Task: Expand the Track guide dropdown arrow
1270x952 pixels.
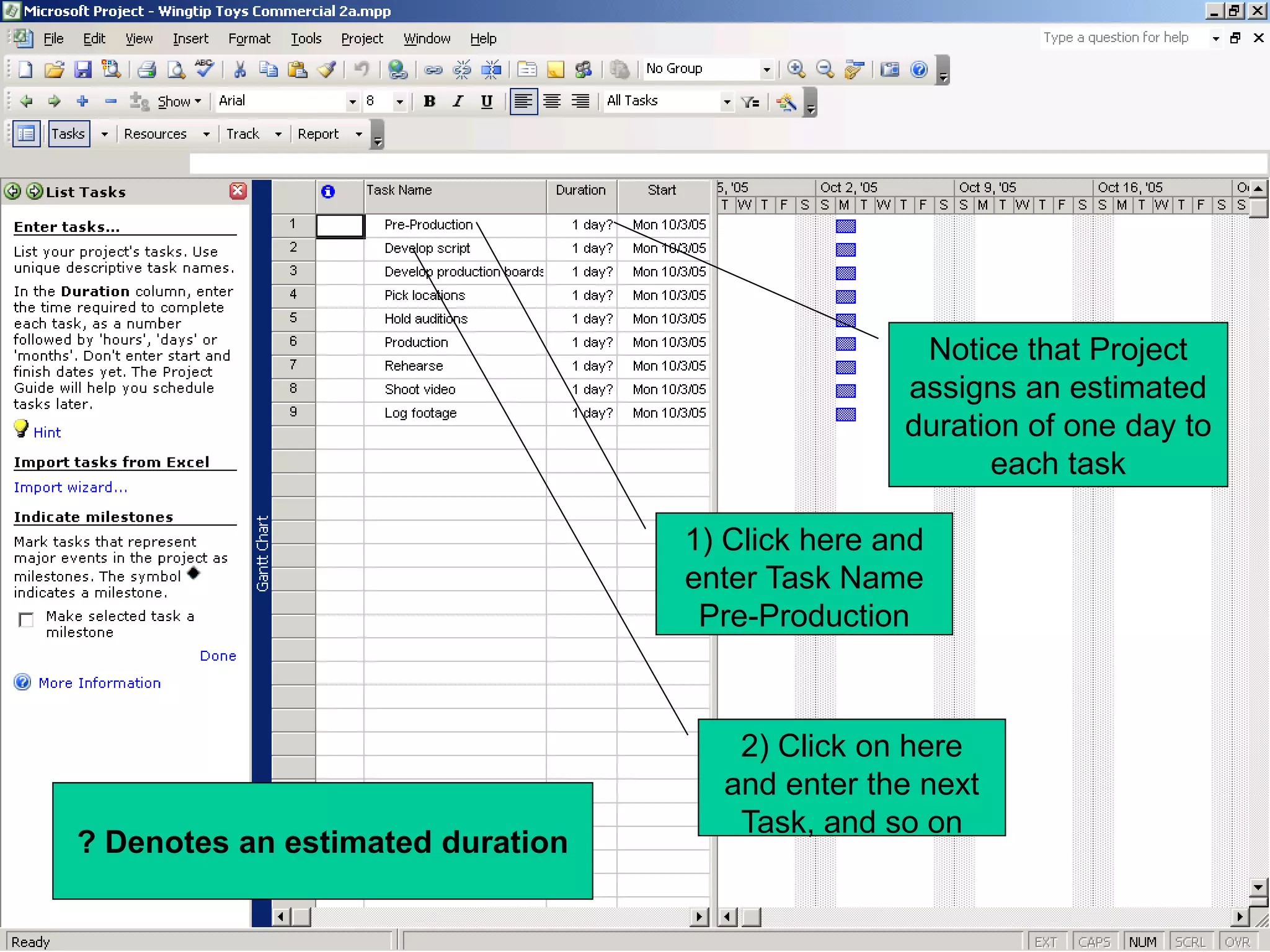Action: click(x=278, y=134)
